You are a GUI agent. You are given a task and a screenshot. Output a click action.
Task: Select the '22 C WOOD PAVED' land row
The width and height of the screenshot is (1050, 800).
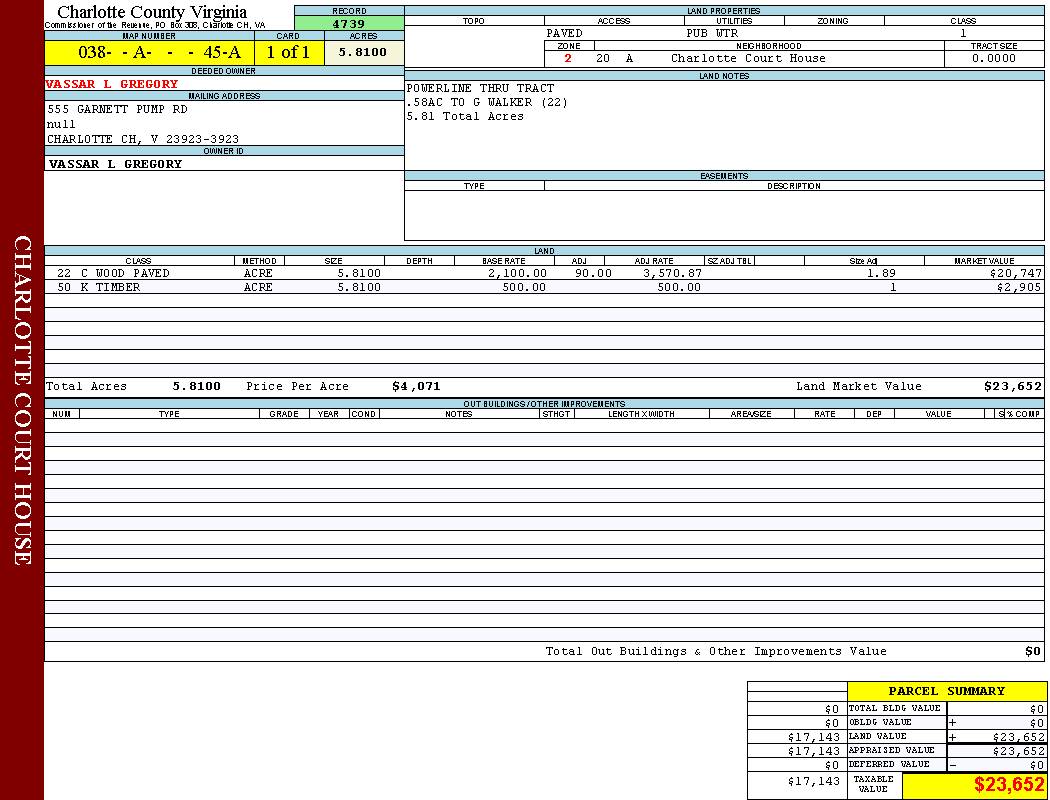click(x=113, y=273)
